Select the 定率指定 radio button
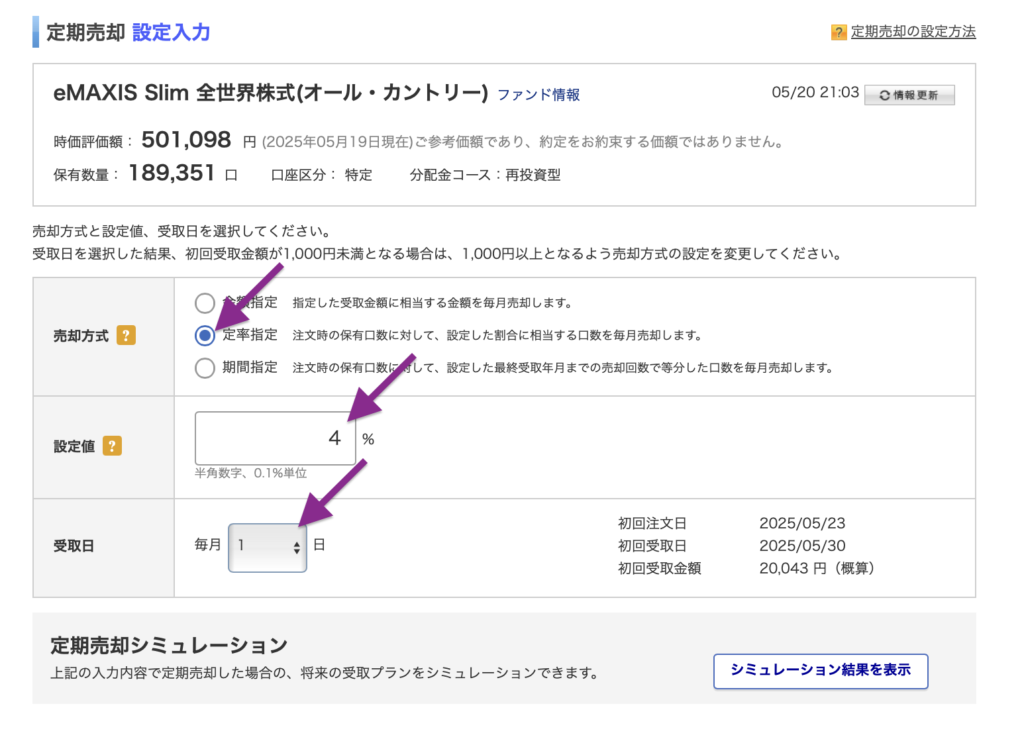1024x743 pixels. click(205, 336)
